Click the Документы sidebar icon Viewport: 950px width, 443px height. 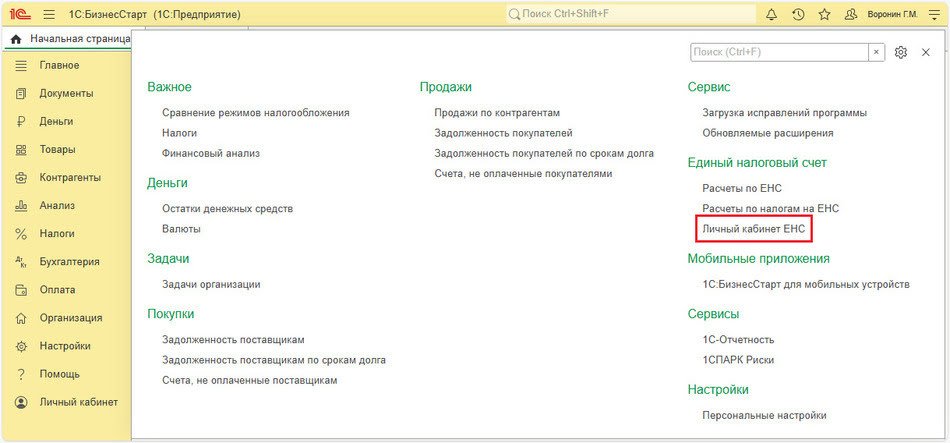[x=21, y=93]
